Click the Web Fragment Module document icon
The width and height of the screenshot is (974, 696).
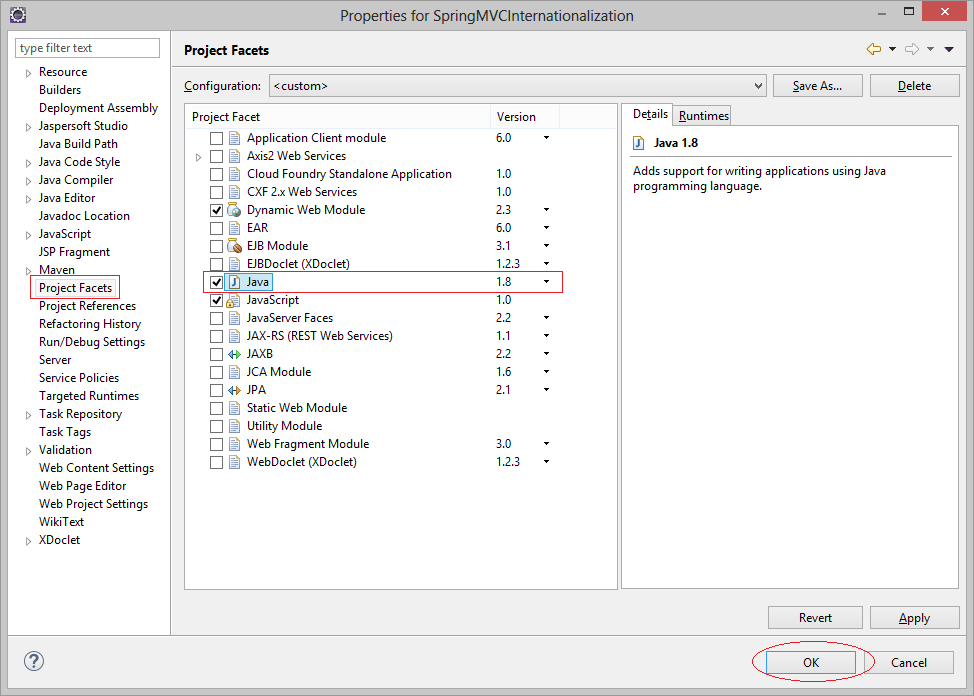pos(234,444)
